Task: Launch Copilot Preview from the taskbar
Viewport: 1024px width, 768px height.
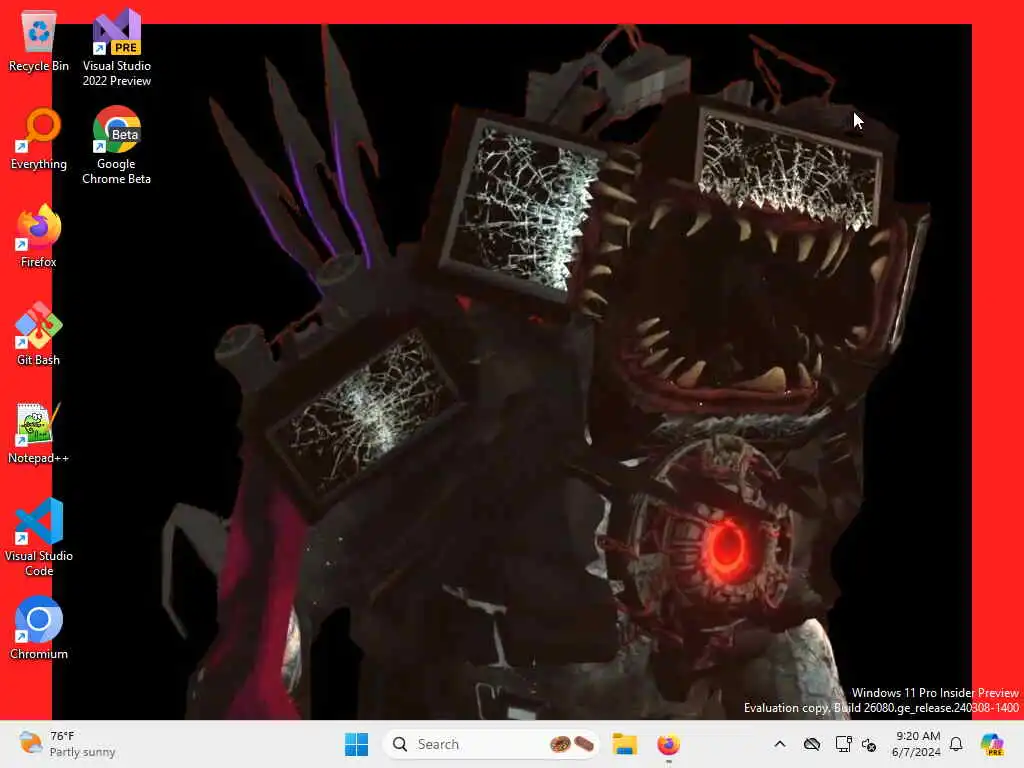Action: 992,744
